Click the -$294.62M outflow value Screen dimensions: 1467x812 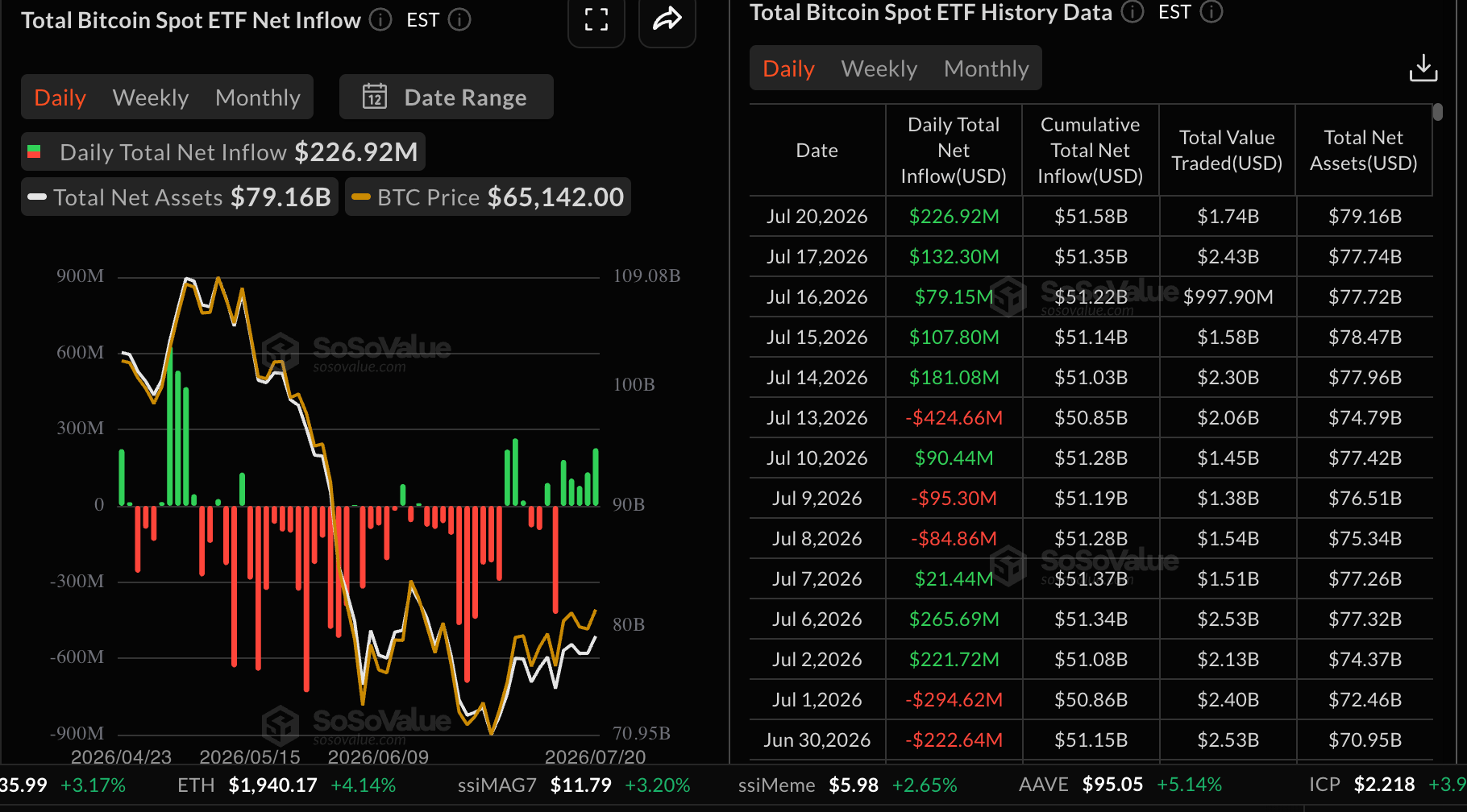(x=954, y=700)
